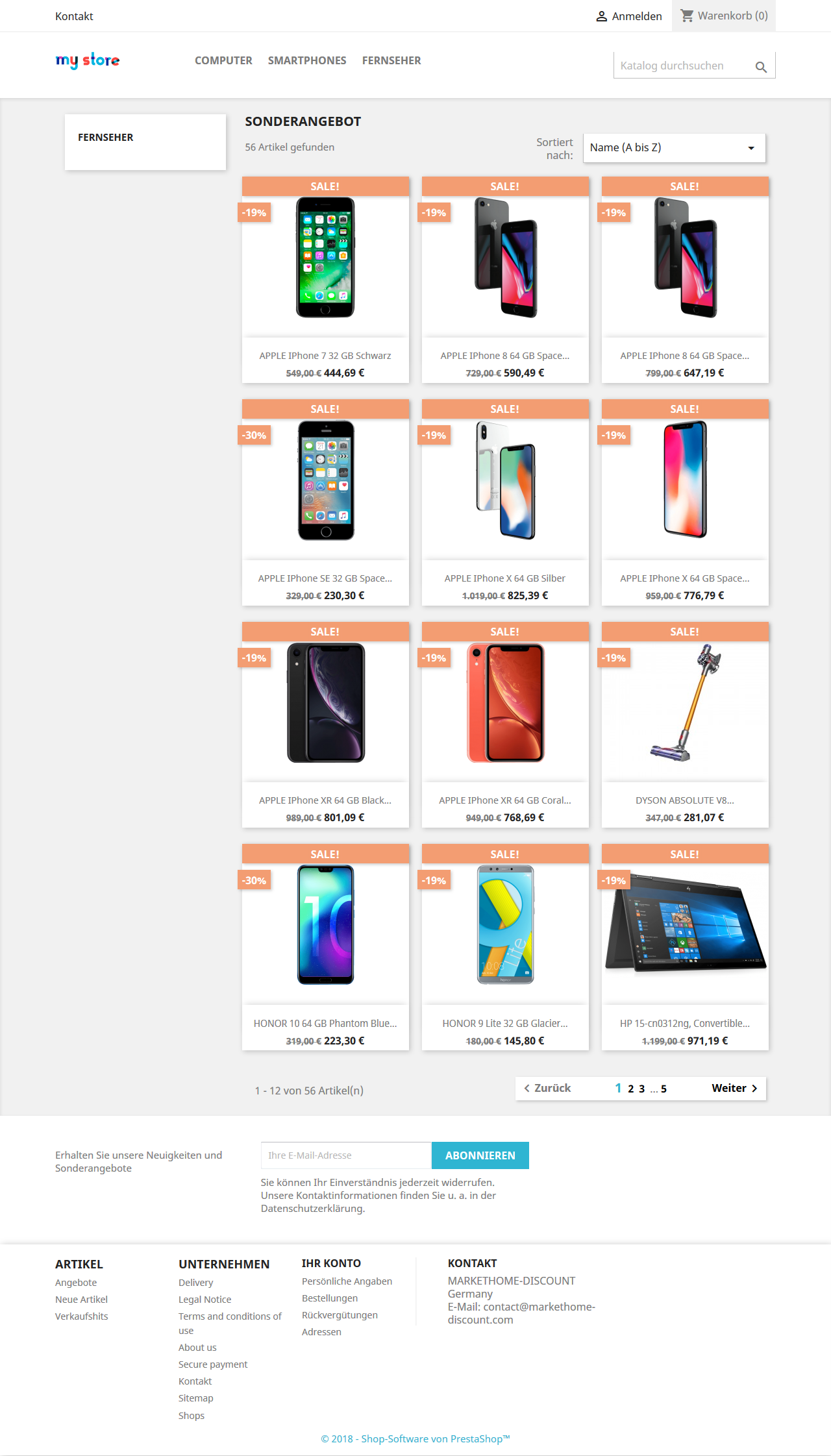Open the Legal Notice footer link
Viewport: 831px width, 1456px height.
(x=205, y=1300)
